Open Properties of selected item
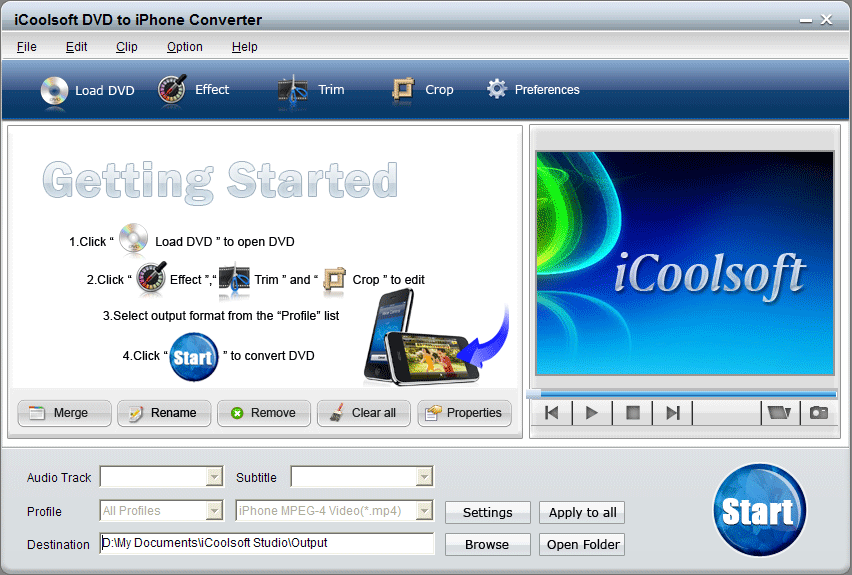 pyautogui.click(x=465, y=413)
